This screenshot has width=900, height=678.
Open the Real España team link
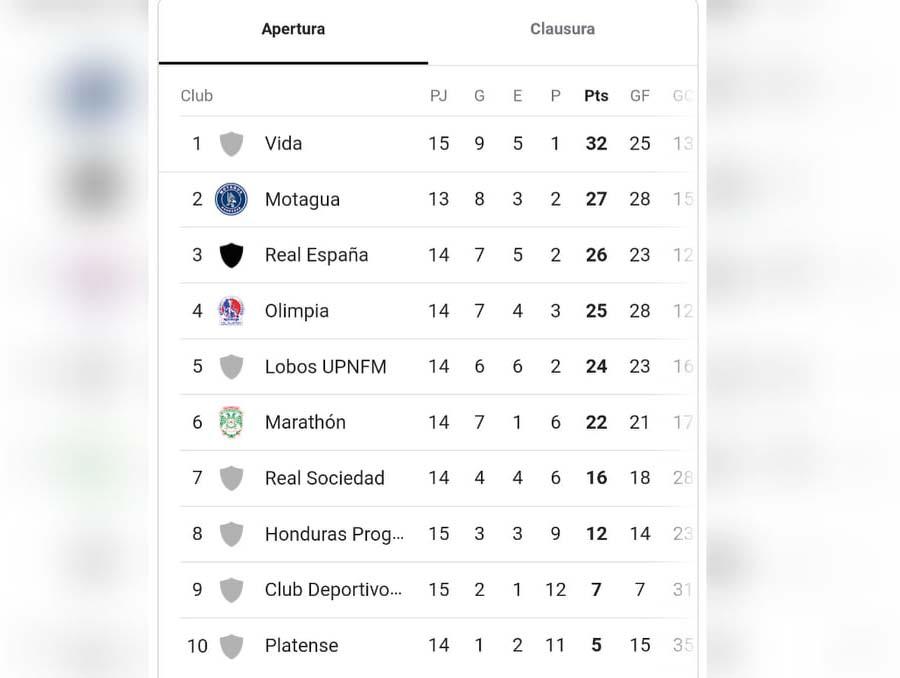pos(316,255)
